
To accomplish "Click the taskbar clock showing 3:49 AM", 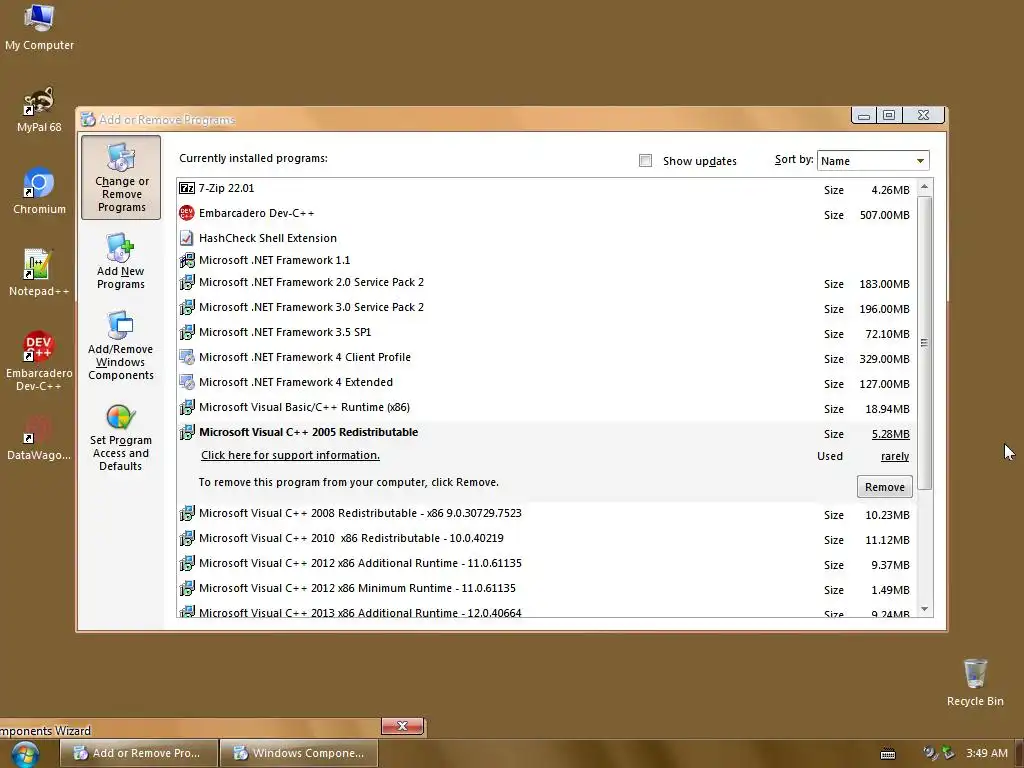I will pos(986,753).
